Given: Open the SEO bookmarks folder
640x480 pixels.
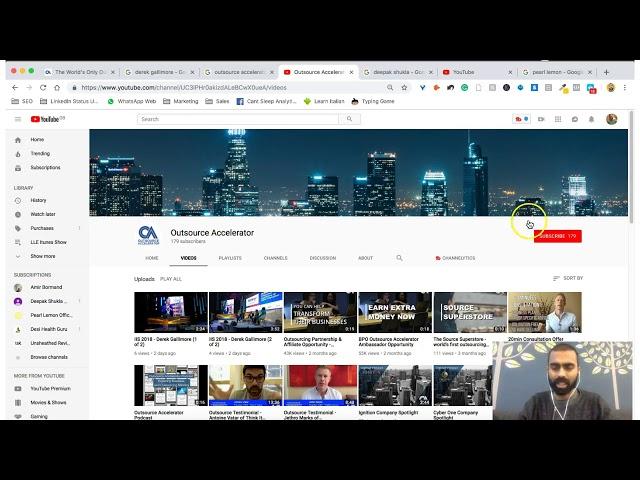Looking at the screenshot, I should click(x=22, y=101).
